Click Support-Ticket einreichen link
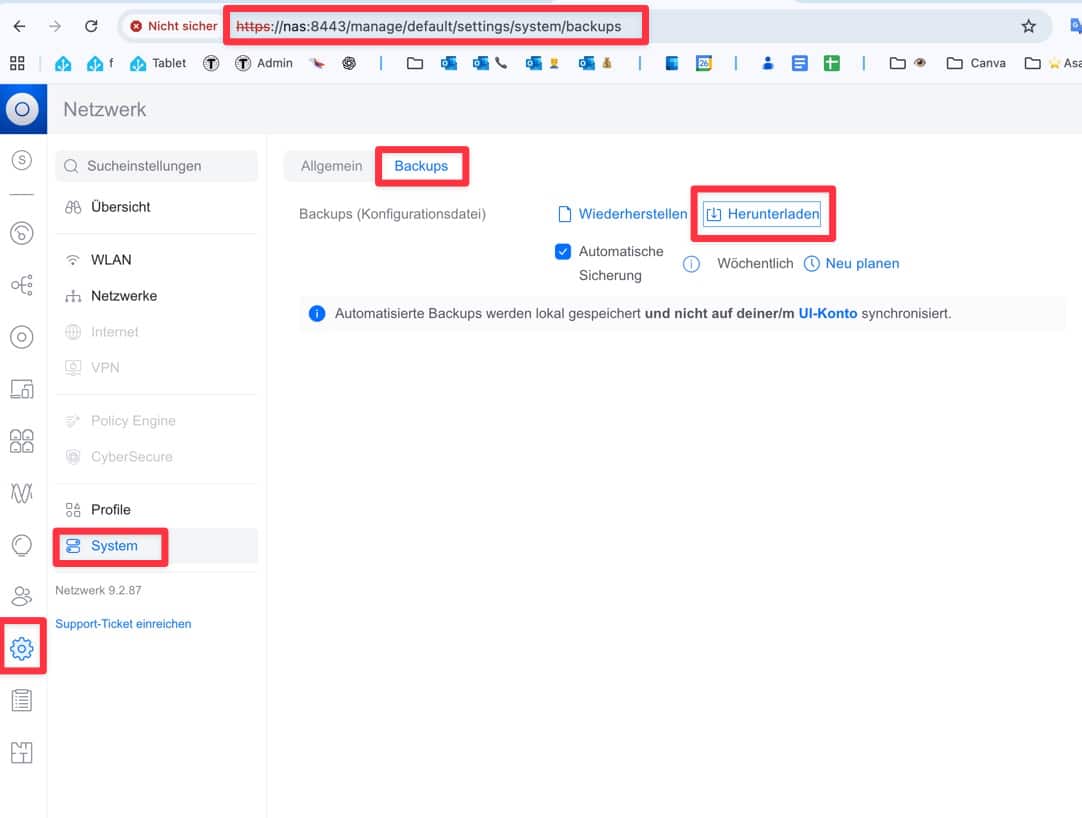 pos(123,624)
